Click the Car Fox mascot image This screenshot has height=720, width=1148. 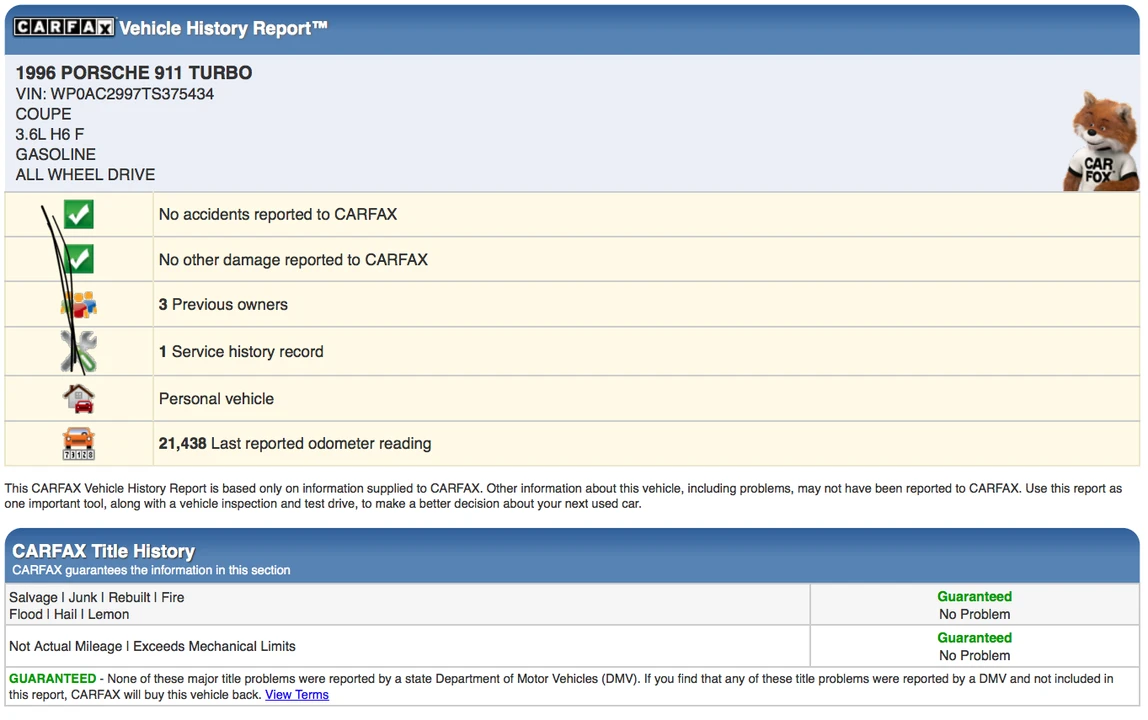point(1101,141)
